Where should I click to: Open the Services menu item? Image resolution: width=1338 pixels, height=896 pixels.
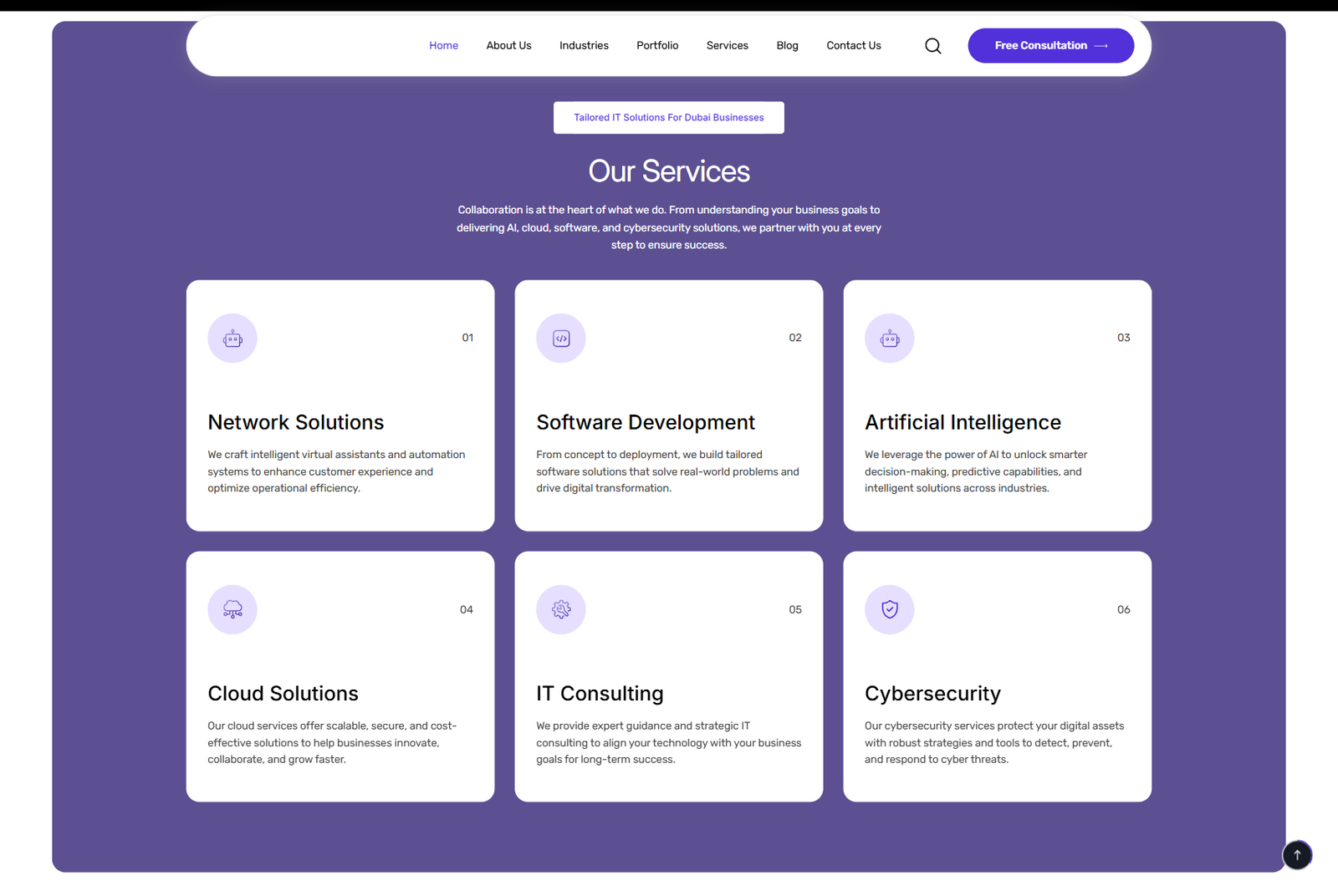[727, 46]
